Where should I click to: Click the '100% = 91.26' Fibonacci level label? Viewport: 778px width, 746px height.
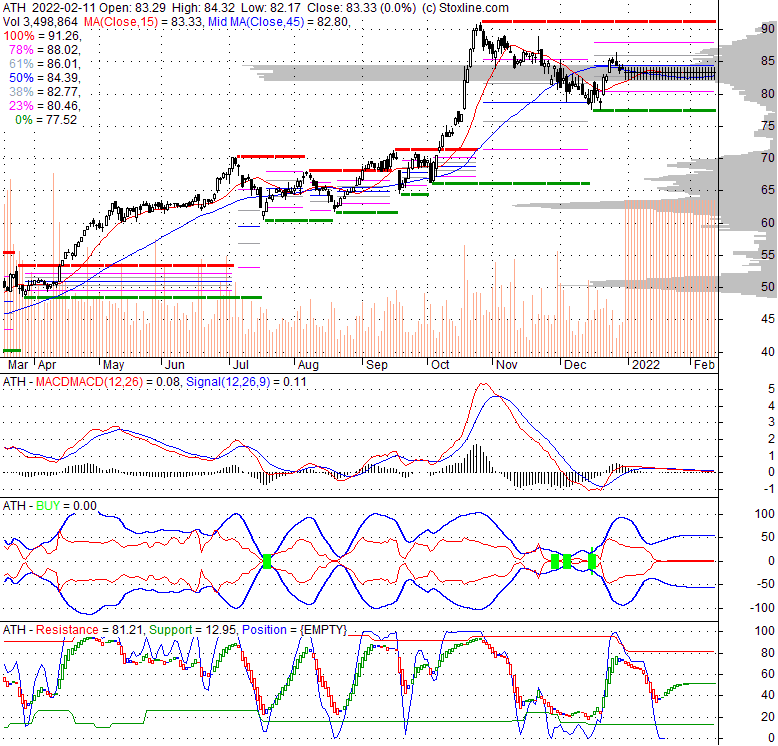[x=42, y=36]
